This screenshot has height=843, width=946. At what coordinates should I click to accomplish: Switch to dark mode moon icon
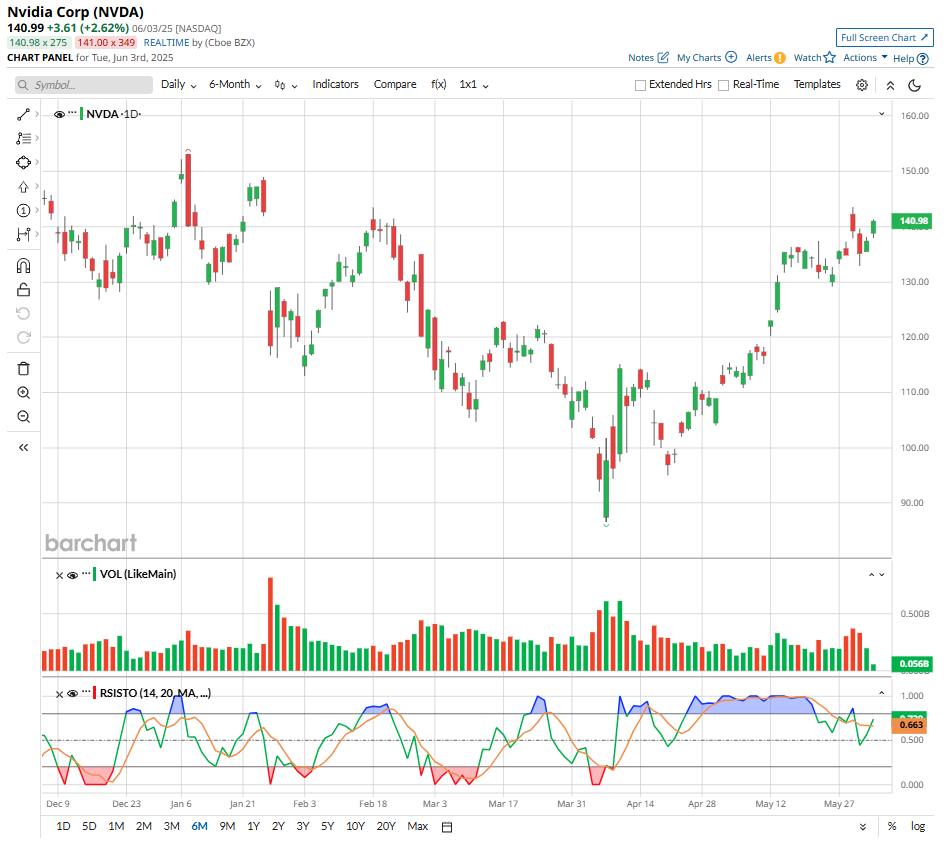(915, 85)
